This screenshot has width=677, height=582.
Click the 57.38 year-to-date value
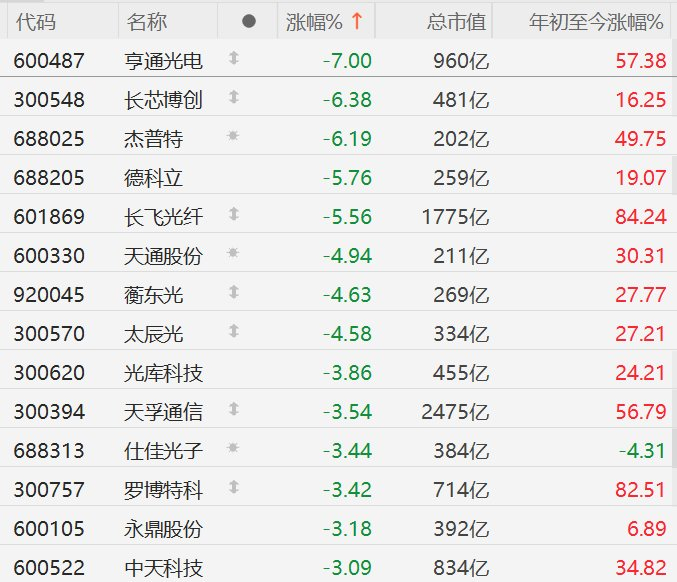pyautogui.click(x=641, y=61)
